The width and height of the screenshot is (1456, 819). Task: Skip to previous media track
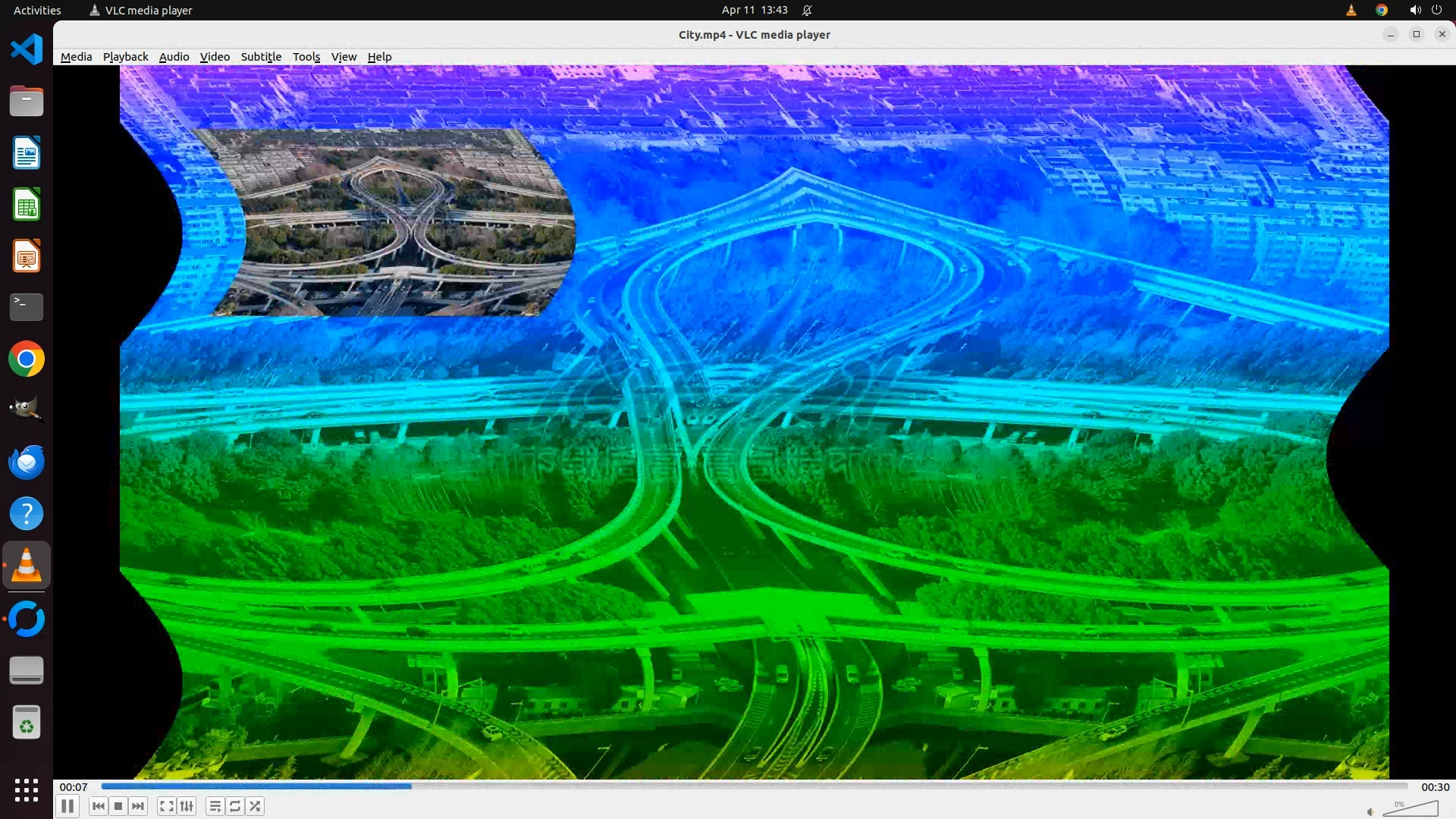[98, 806]
